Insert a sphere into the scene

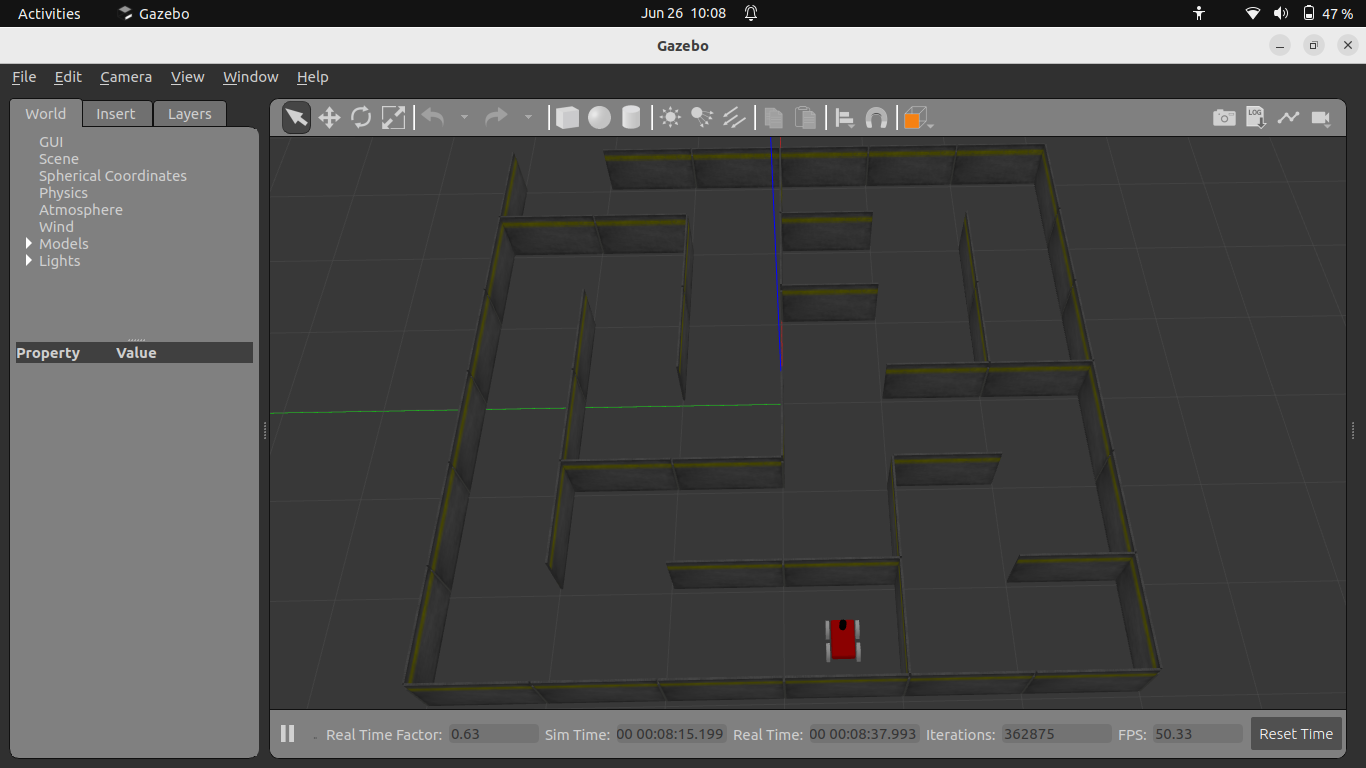(x=599, y=117)
